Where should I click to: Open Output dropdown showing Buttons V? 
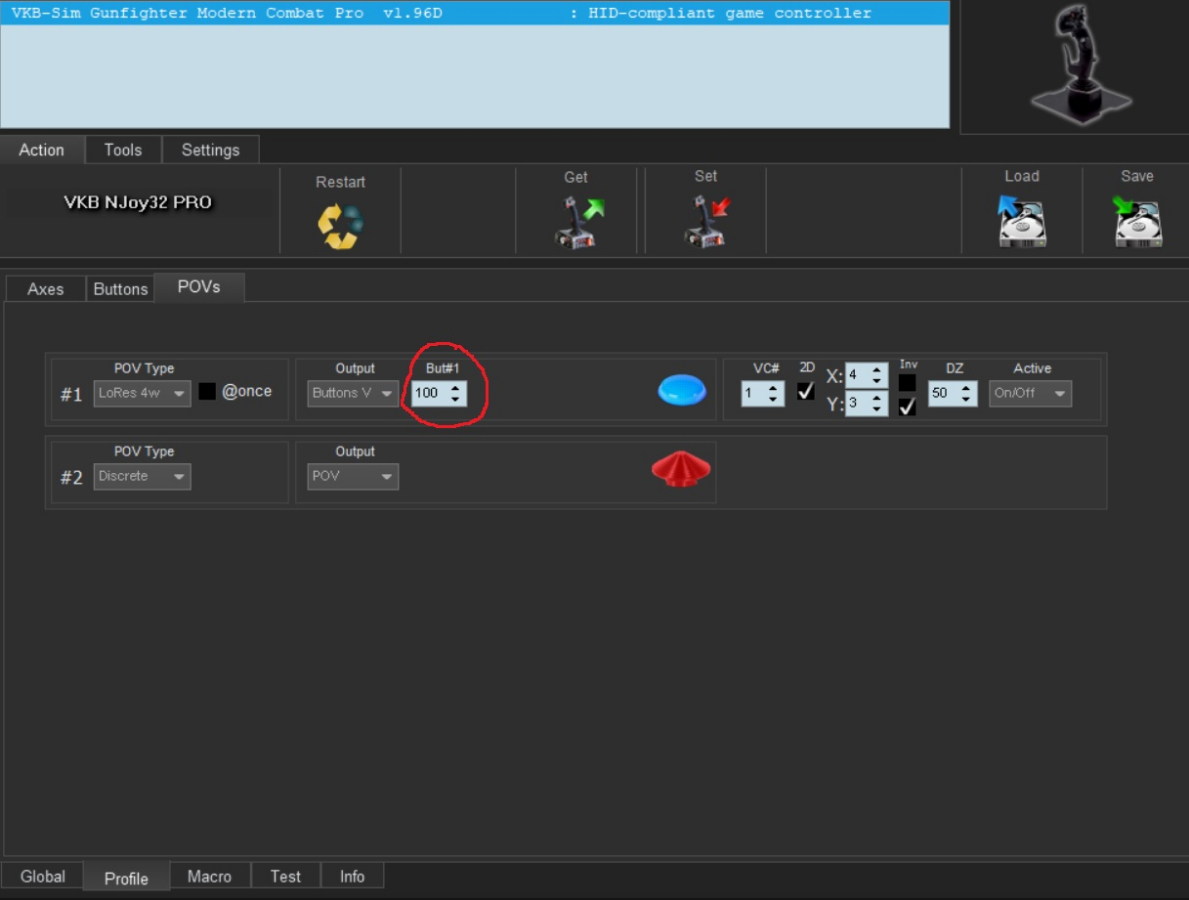point(353,394)
